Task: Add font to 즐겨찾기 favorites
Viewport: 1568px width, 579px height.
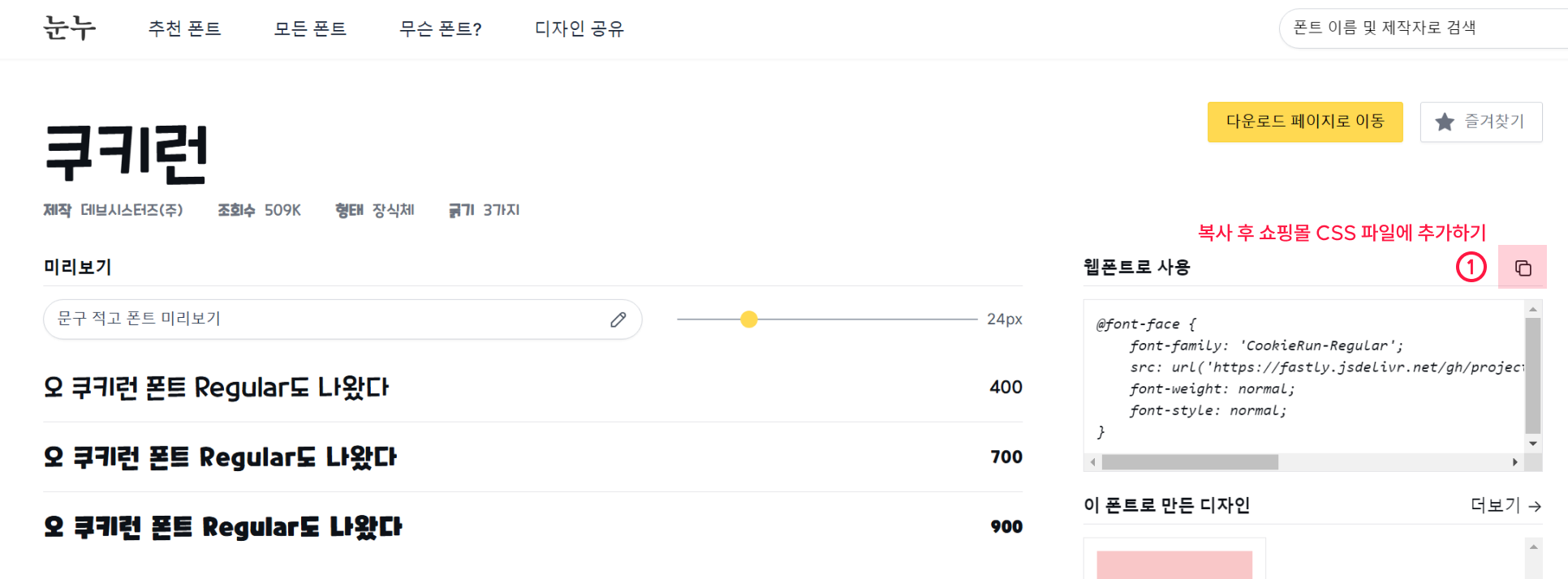Action: pyautogui.click(x=1481, y=122)
